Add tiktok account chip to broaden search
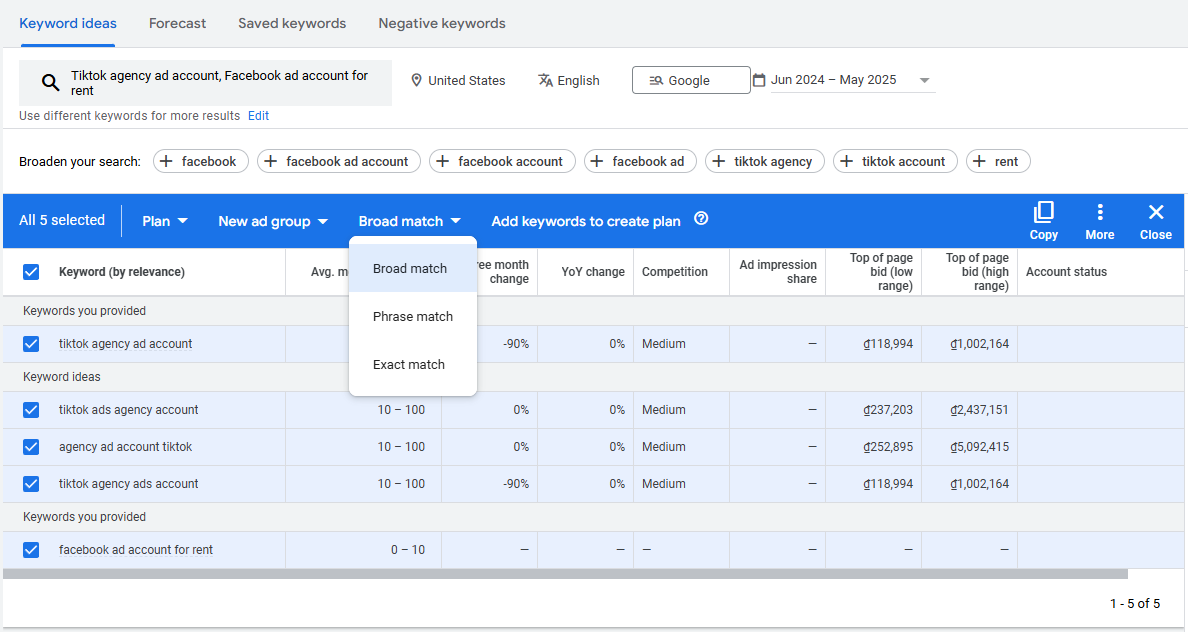The height and width of the screenshot is (632, 1188). tap(896, 161)
